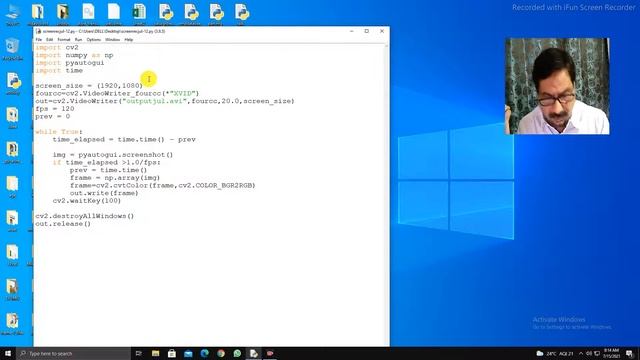Select the blank white document desktop icon
Viewport: 640px width, 360px height.
tap(113, 15)
